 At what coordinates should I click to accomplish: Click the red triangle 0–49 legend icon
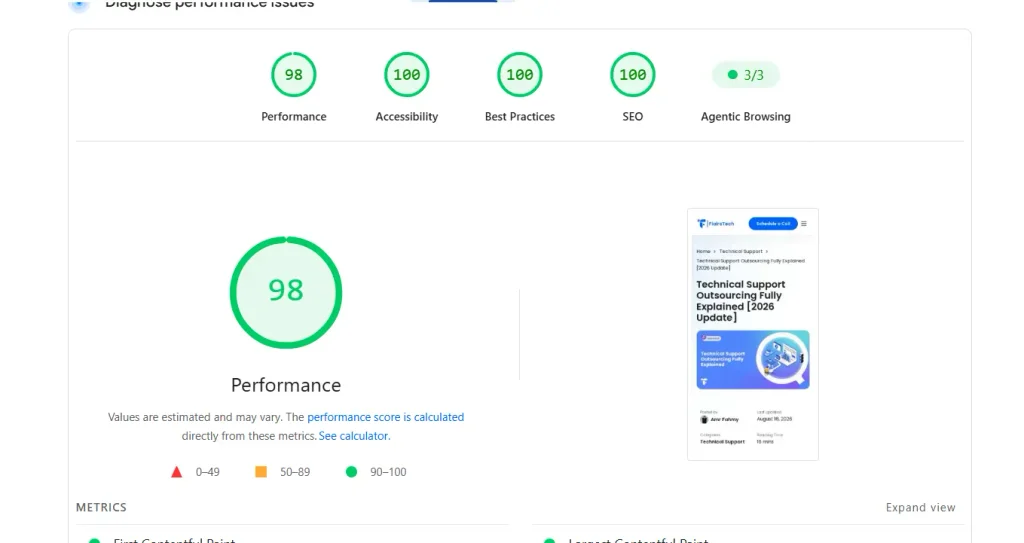[176, 472]
